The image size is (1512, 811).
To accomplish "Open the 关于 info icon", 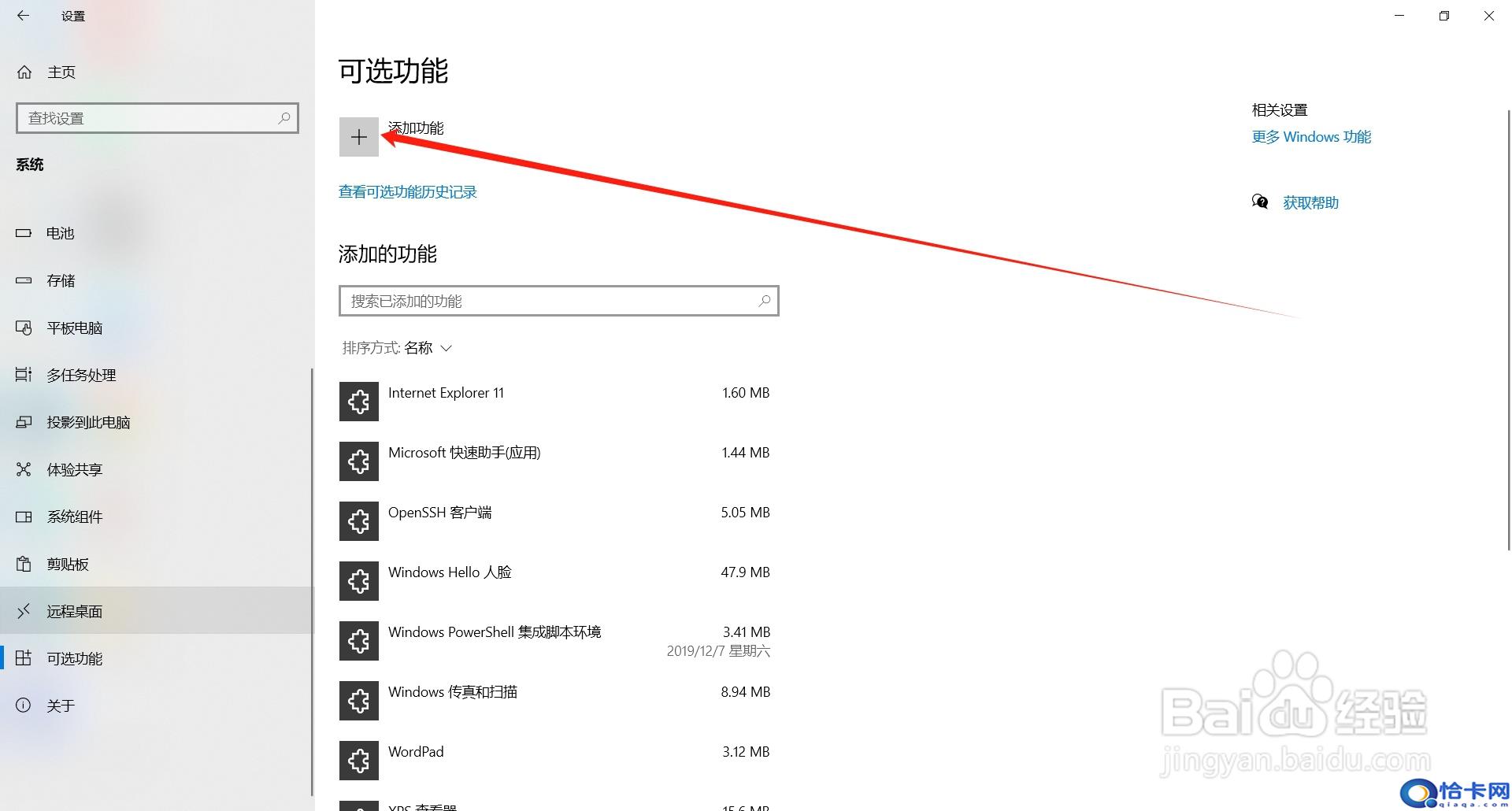I will click(24, 705).
